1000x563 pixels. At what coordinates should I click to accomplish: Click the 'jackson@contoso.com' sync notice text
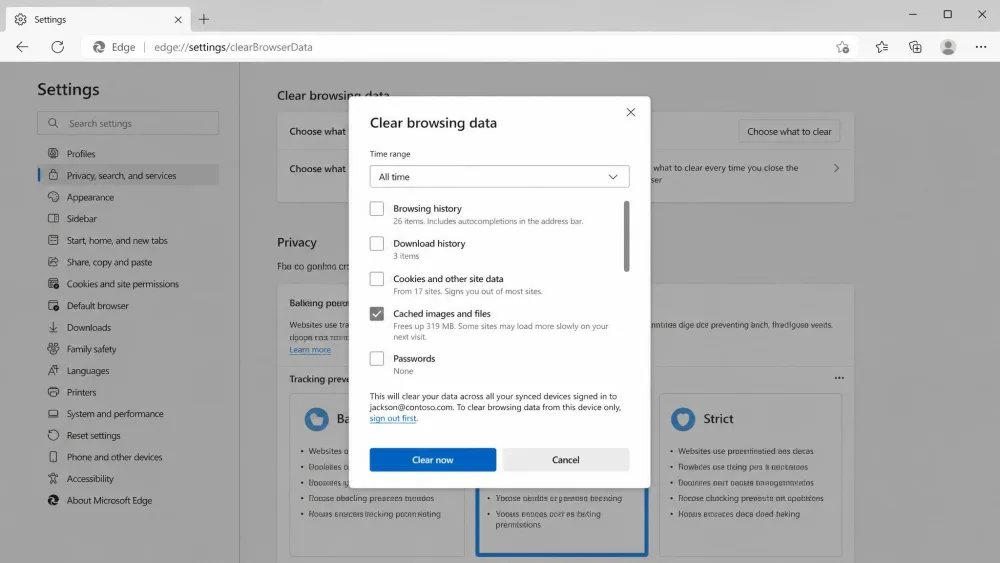point(411,407)
